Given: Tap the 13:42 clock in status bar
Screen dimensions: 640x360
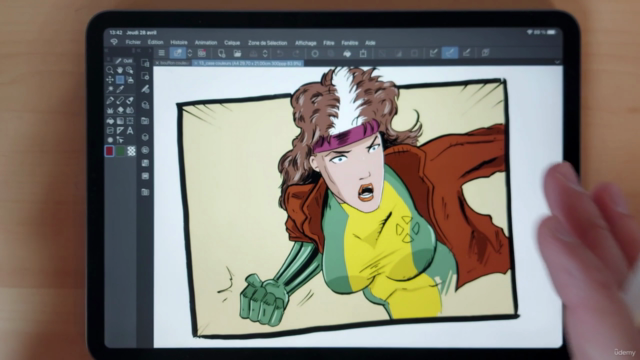Looking at the screenshot, I should (116, 32).
